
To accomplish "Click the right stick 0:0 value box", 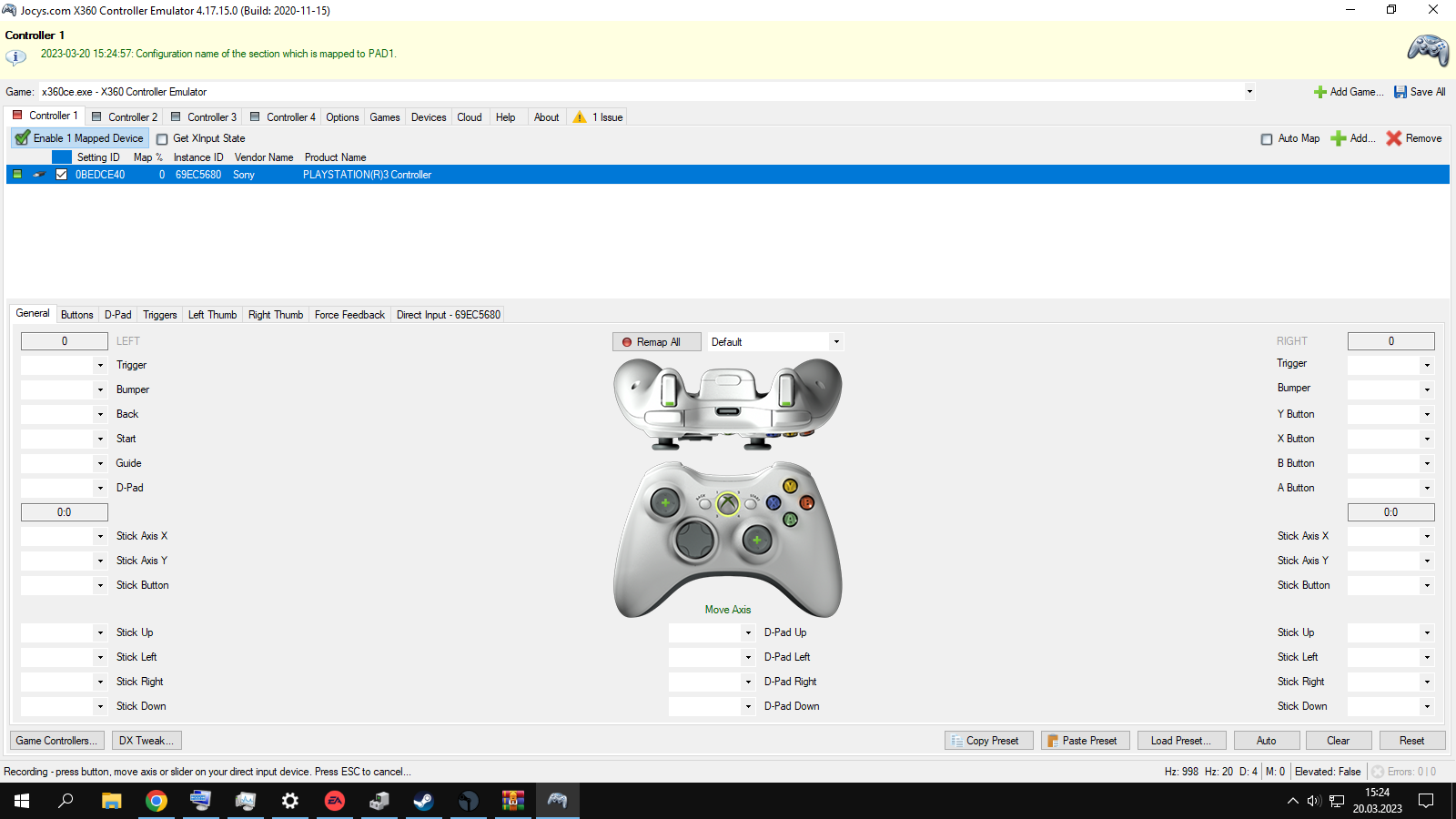I will [x=1390, y=512].
